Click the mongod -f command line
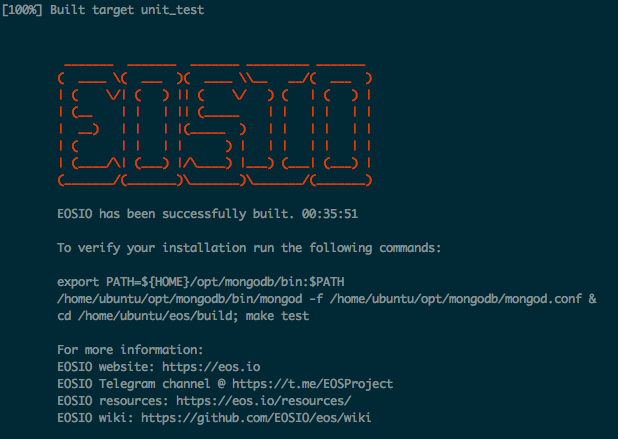Screen dimensions: 618x439 [x=327, y=299]
